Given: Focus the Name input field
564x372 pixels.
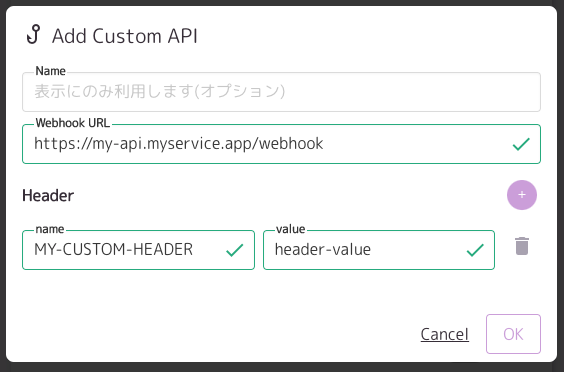Looking at the screenshot, I should (x=281, y=92).
